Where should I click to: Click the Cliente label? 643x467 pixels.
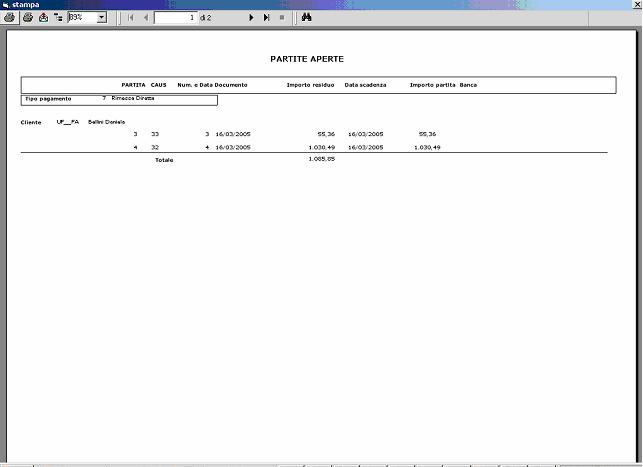(31, 122)
